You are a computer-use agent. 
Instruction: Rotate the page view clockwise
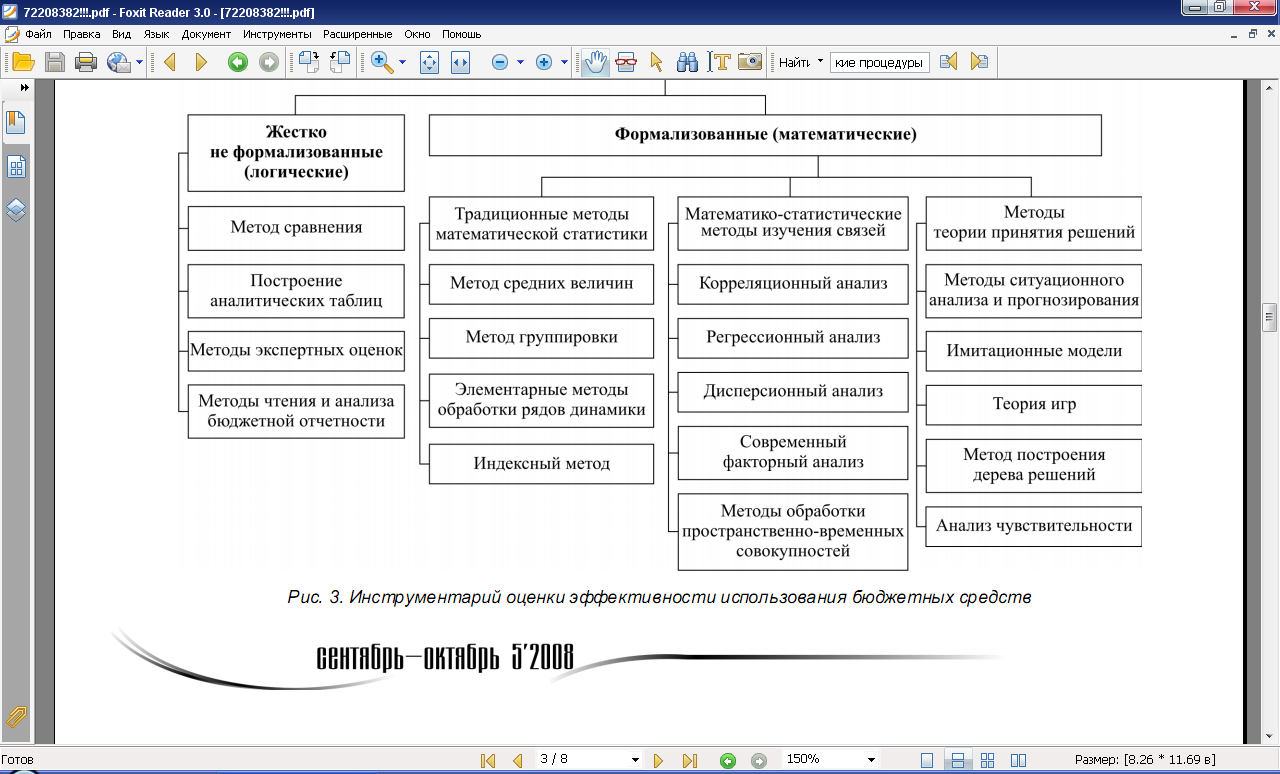[x=308, y=62]
